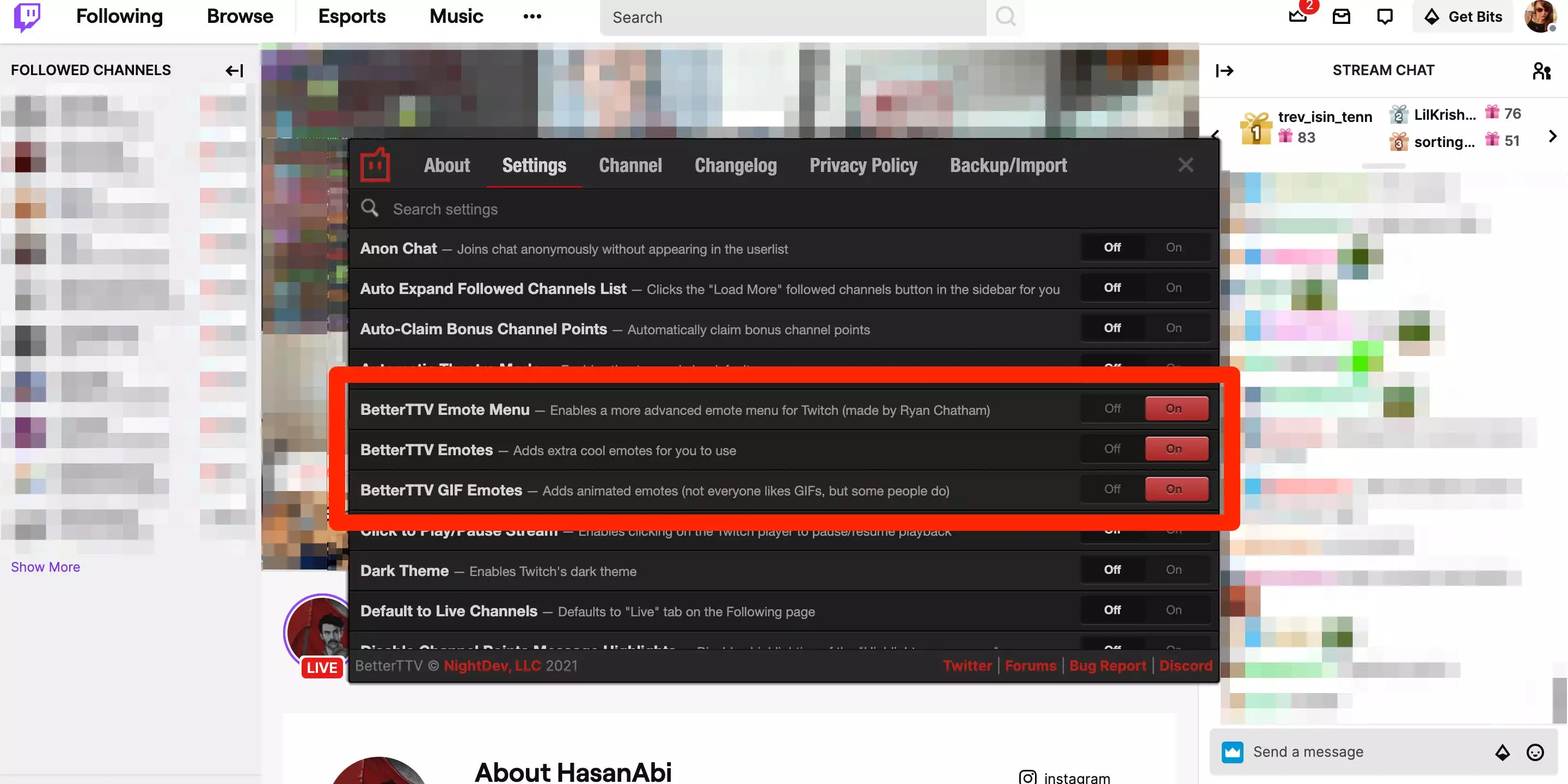Viewport: 1568px width, 784px height.
Task: Open the BetterTTV Forums link
Action: click(1031, 665)
